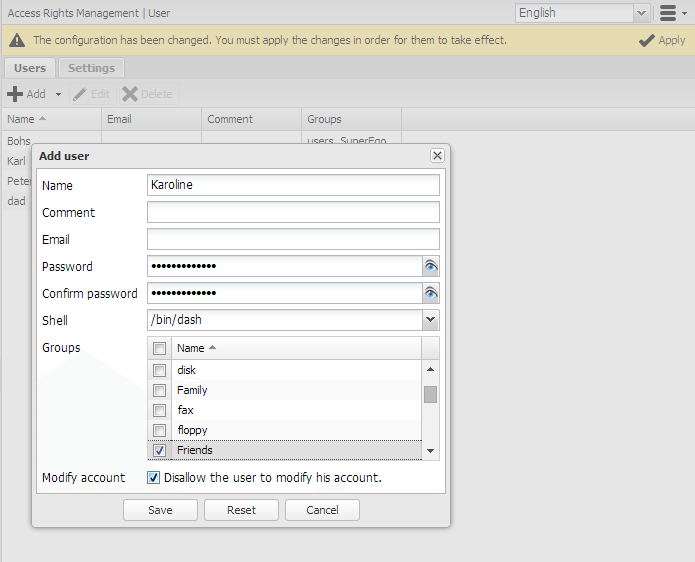The width and height of the screenshot is (695, 562).
Task: Check the floppy group checkbox
Action: (159, 430)
